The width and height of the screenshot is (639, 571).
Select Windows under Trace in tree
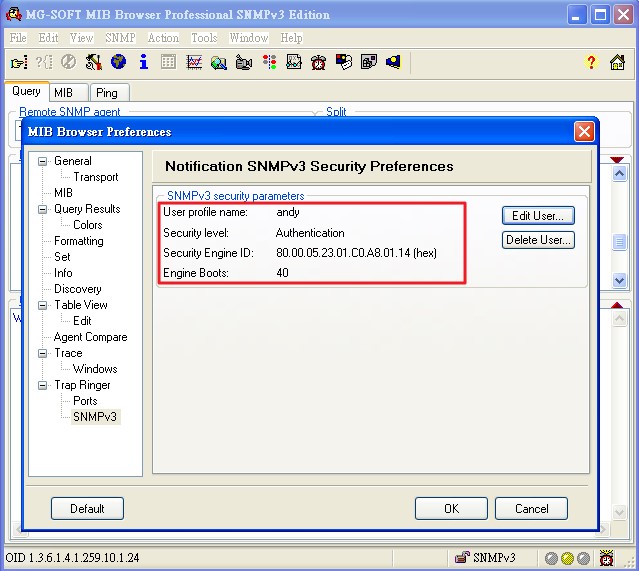[x=95, y=369]
